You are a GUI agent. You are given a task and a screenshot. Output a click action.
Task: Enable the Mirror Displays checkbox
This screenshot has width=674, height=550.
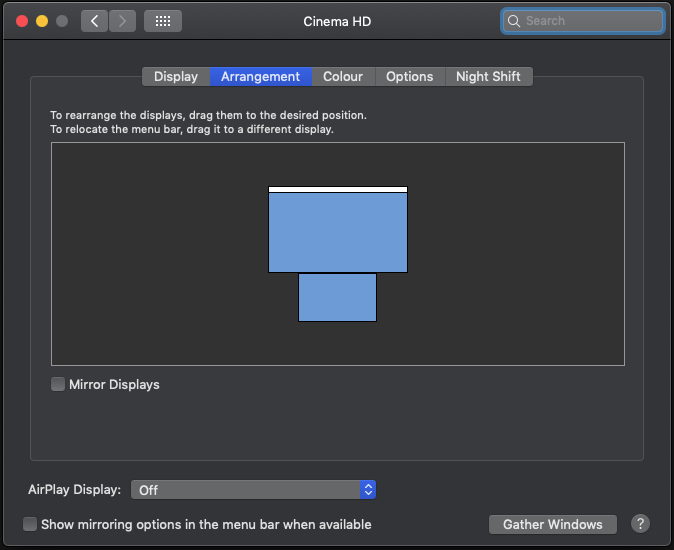coord(58,384)
